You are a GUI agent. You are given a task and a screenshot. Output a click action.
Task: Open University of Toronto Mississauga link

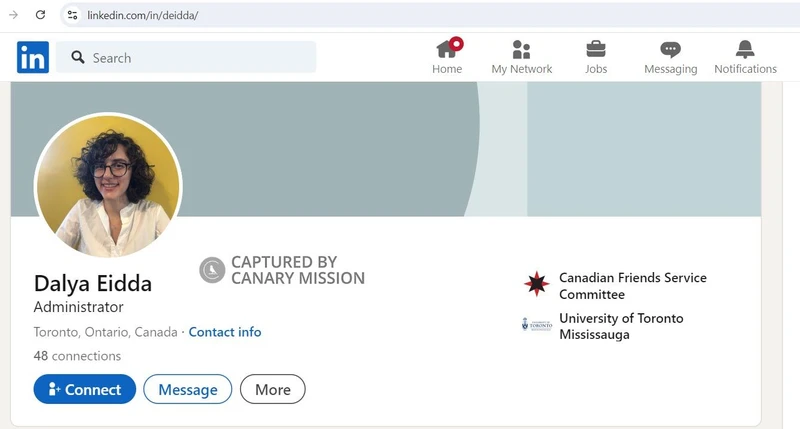[621, 326]
